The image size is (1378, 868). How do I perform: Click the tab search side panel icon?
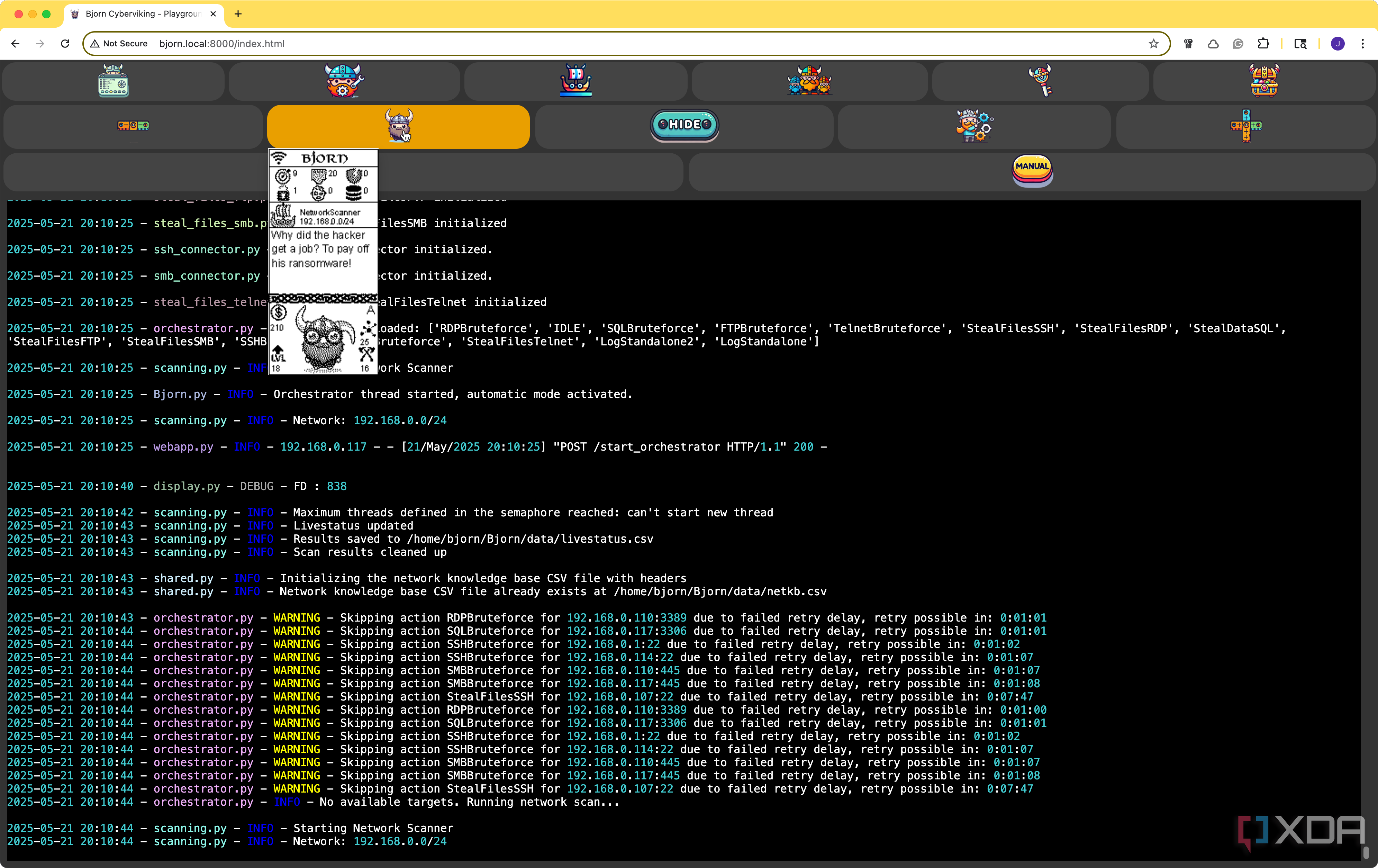pyautogui.click(x=1300, y=44)
